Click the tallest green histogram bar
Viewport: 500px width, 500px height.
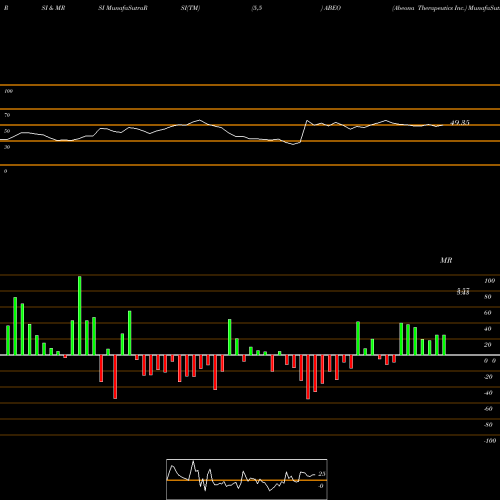tap(79, 315)
